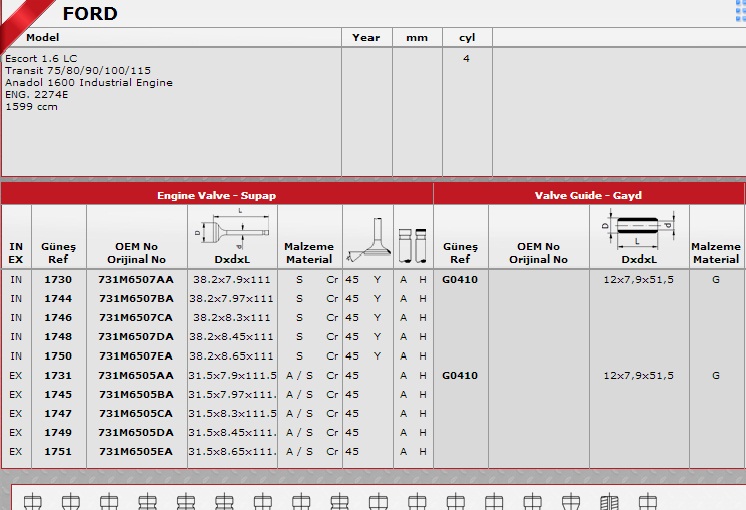Select OEM number 731M6507DA
The image size is (746, 510).
136,337
